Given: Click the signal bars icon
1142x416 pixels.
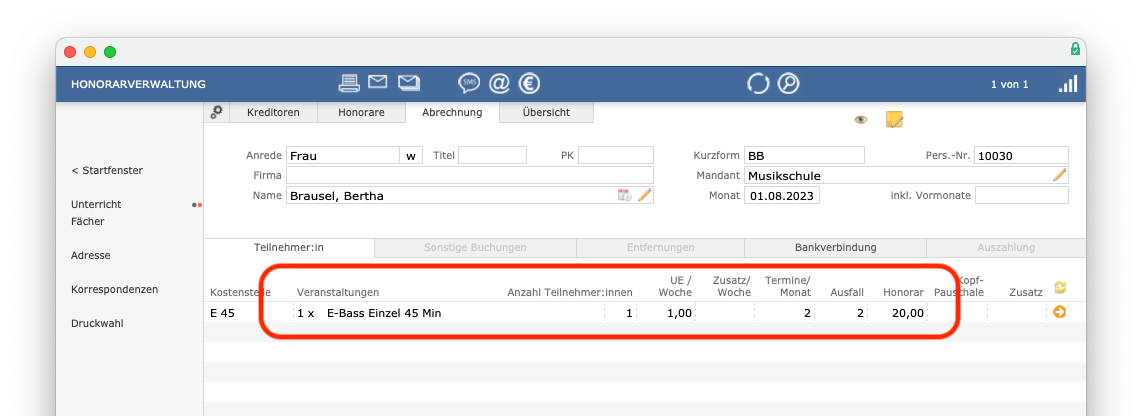Looking at the screenshot, I should tap(1068, 84).
